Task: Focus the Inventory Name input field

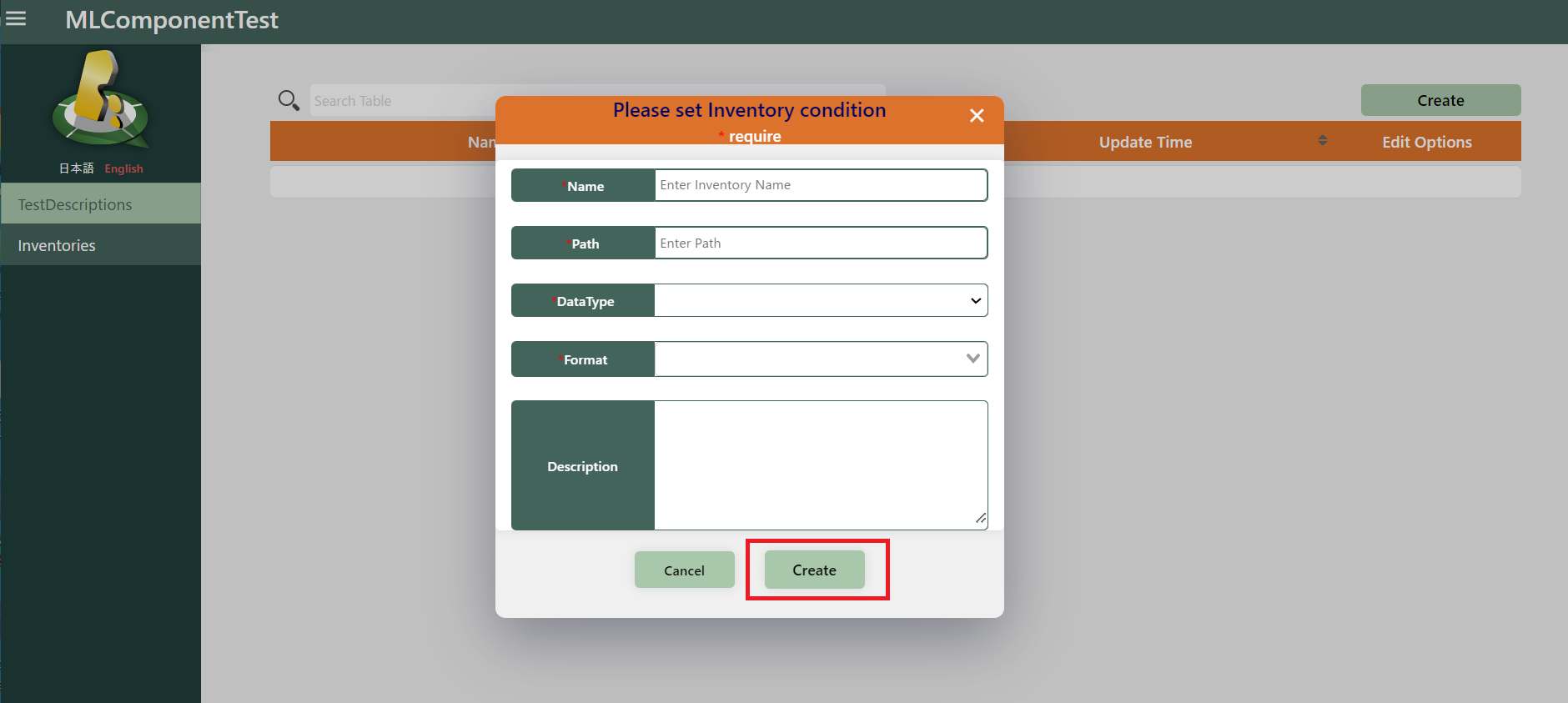Action: coord(821,185)
